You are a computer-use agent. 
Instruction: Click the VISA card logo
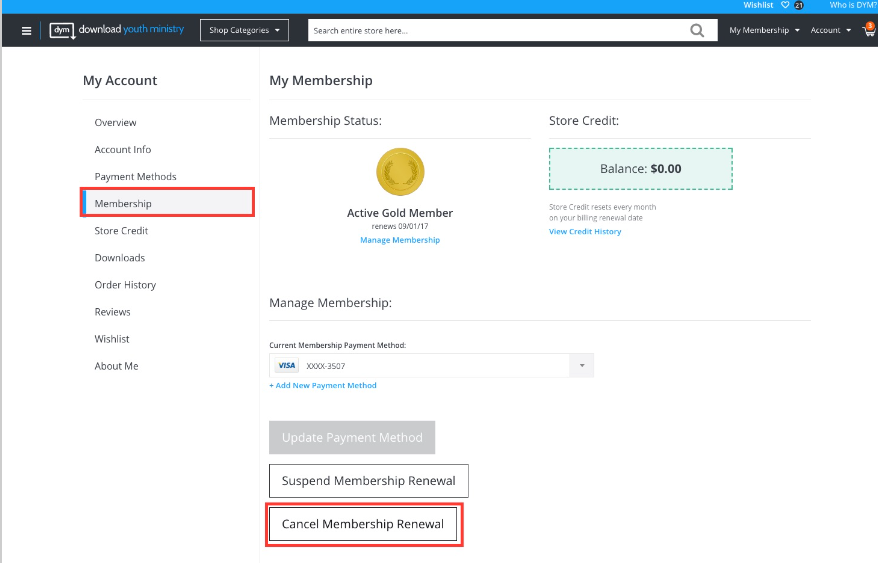click(x=287, y=366)
